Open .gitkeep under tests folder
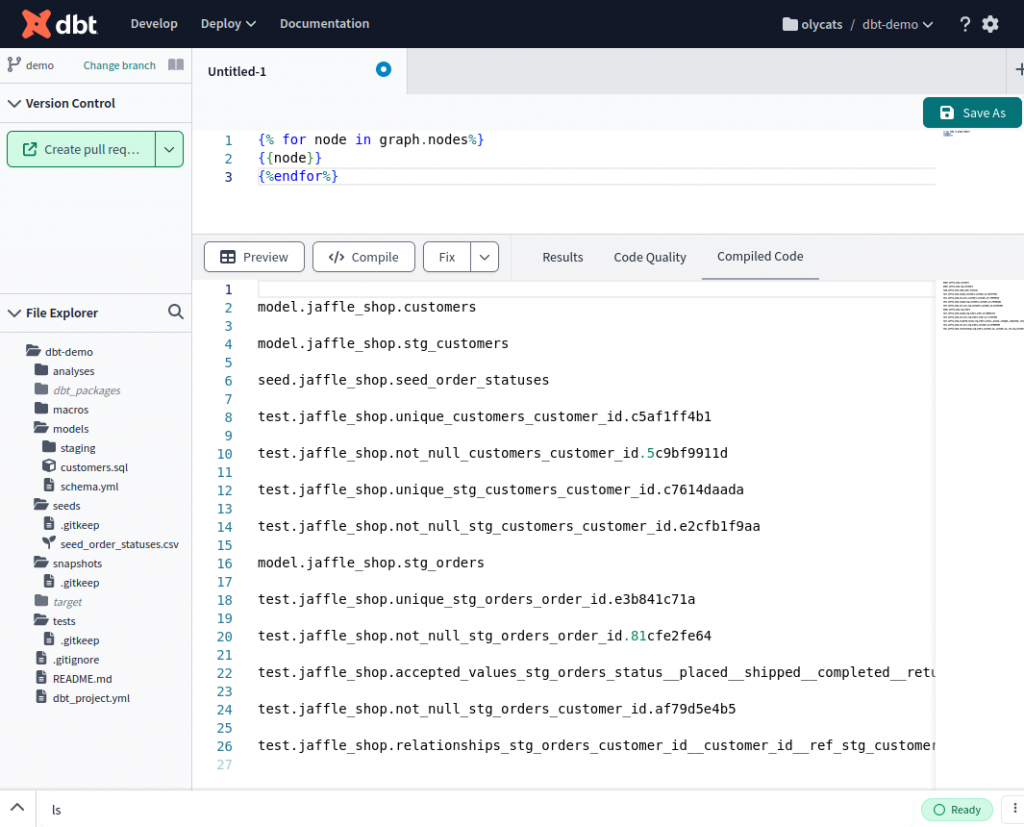This screenshot has width=1024, height=827. click(x=80, y=640)
